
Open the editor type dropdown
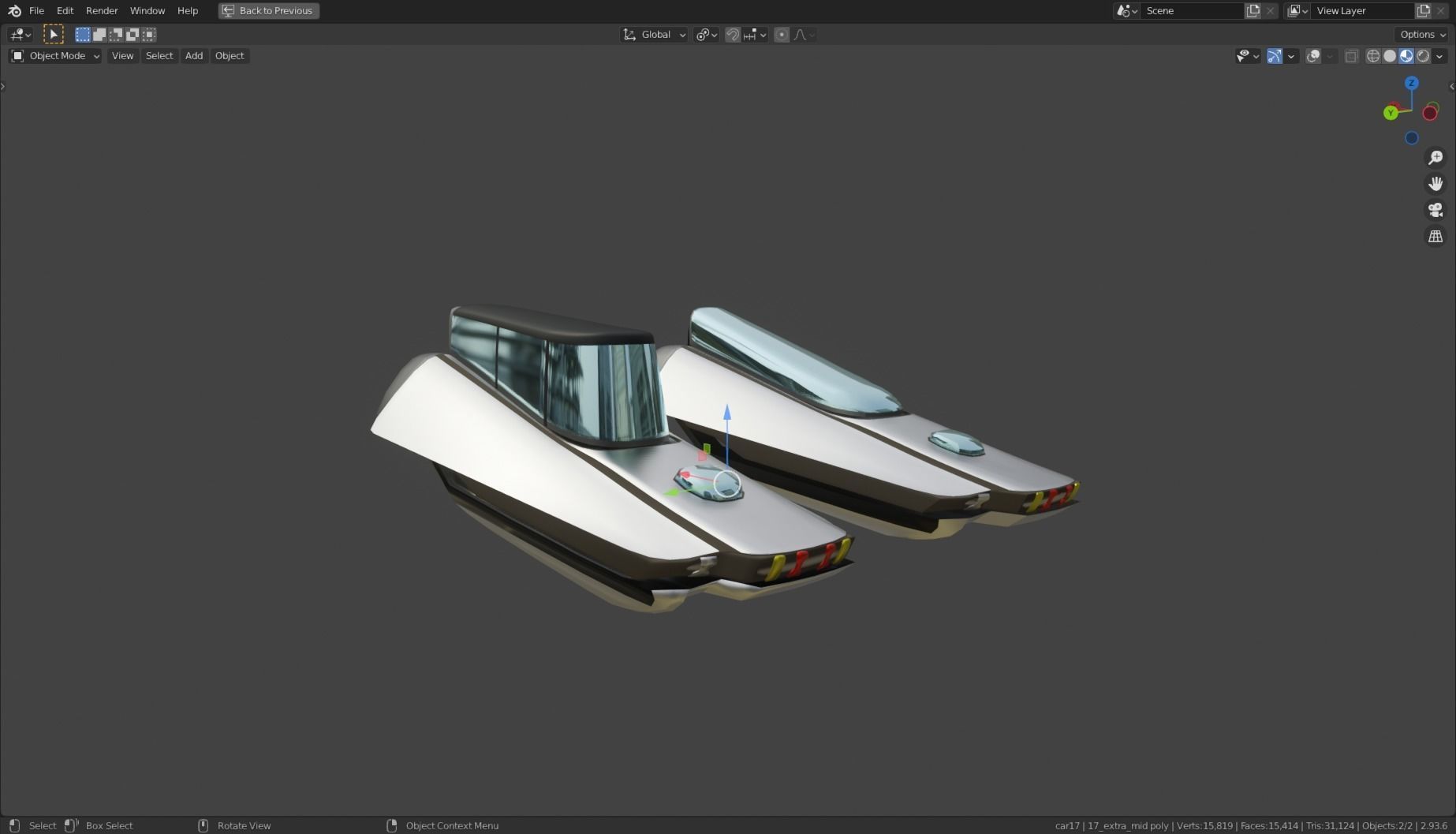pos(20,34)
